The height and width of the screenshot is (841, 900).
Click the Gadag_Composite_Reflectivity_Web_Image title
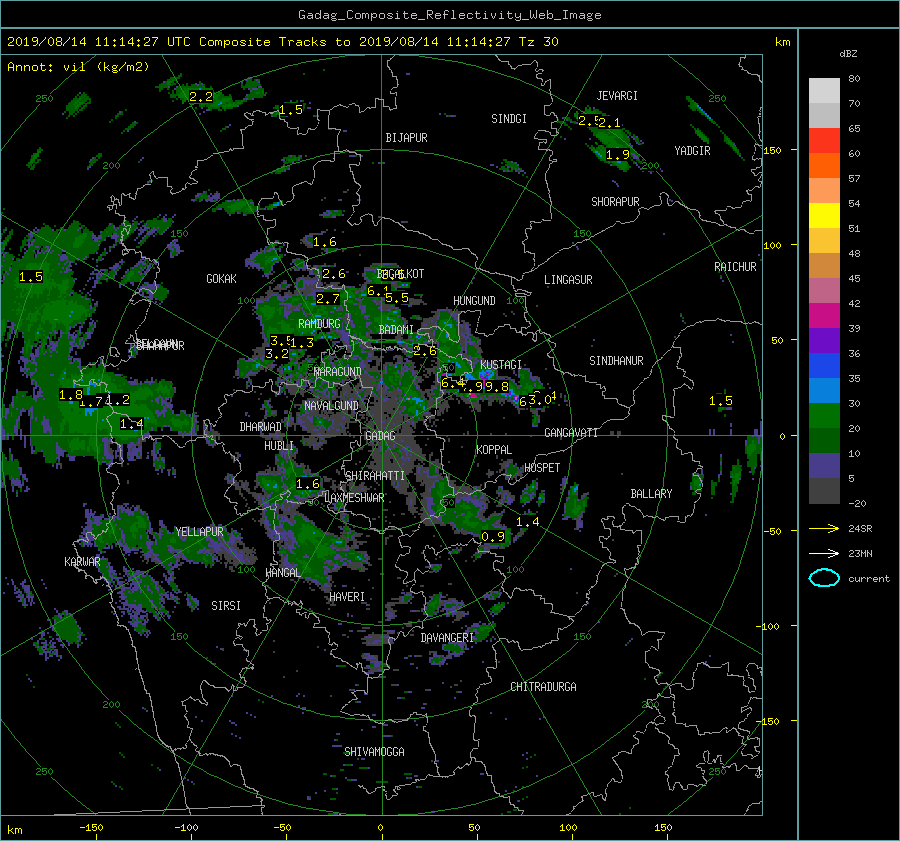point(449,15)
